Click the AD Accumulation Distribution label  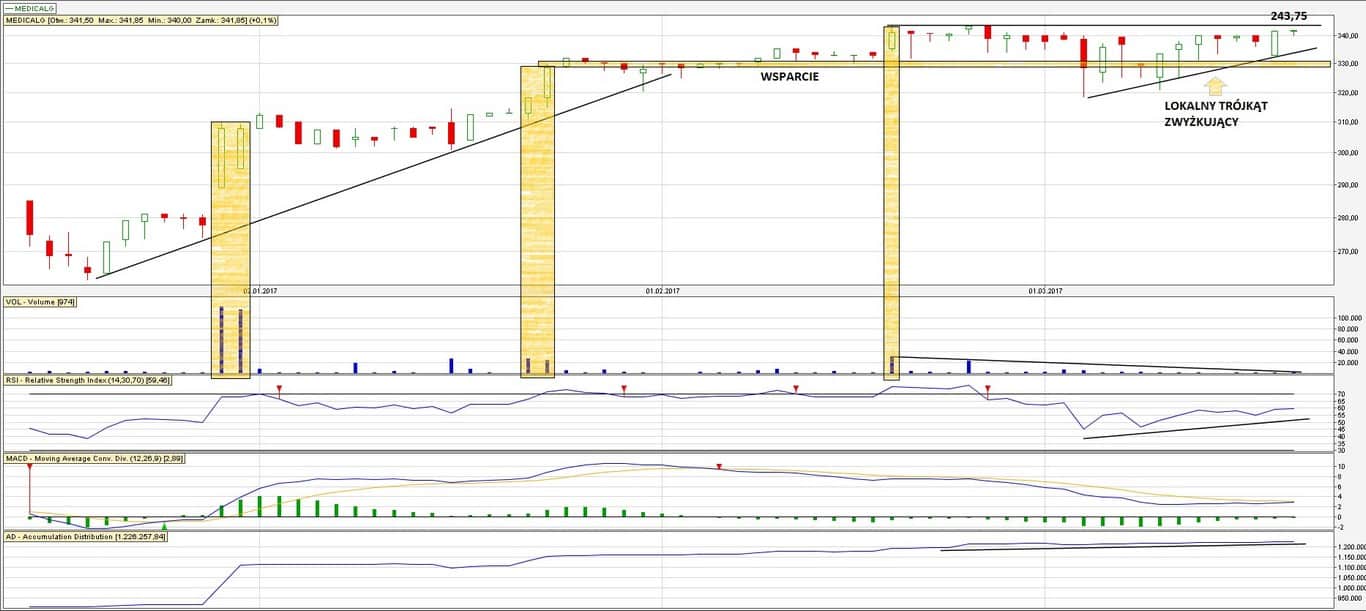click(85, 537)
